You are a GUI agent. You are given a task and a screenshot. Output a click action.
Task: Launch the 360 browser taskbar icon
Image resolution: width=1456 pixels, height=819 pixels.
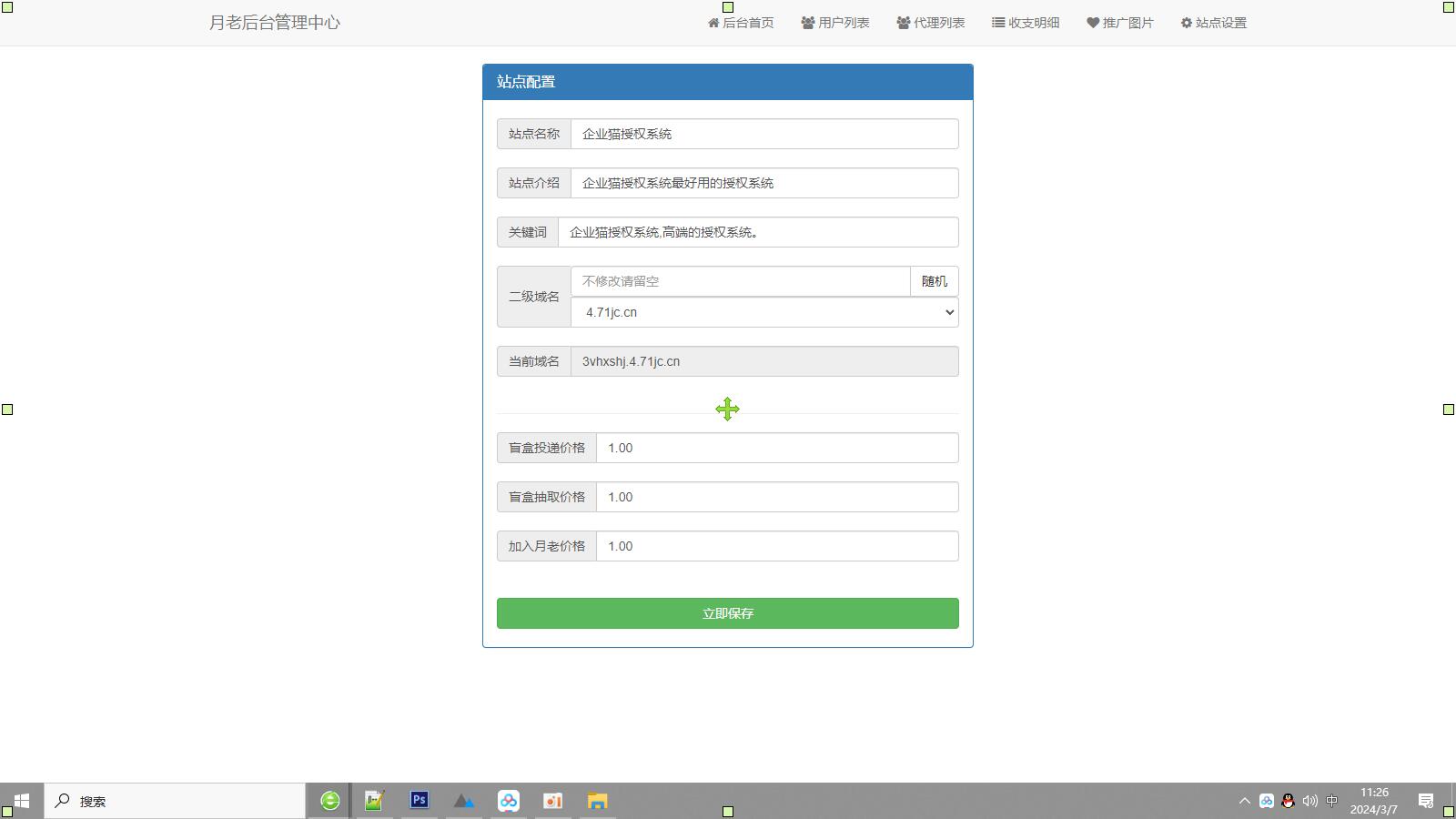click(330, 801)
